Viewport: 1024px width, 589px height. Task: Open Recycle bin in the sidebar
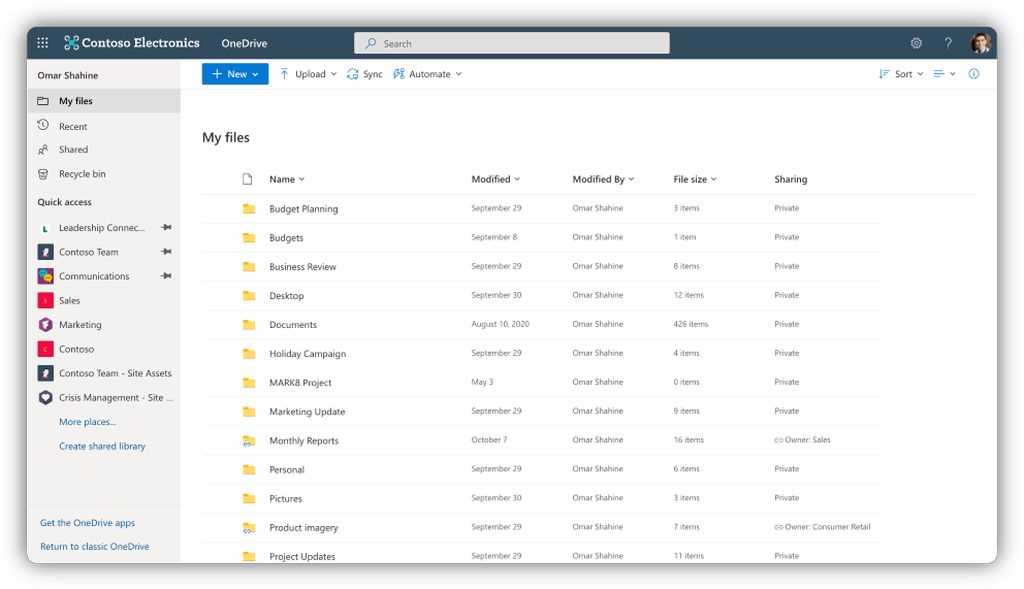pos(82,174)
